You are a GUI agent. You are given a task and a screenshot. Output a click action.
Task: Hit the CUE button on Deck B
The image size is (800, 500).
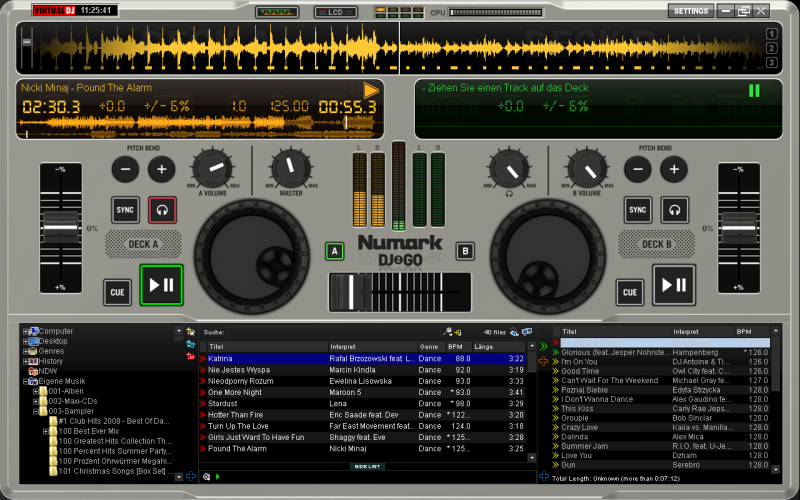(630, 292)
